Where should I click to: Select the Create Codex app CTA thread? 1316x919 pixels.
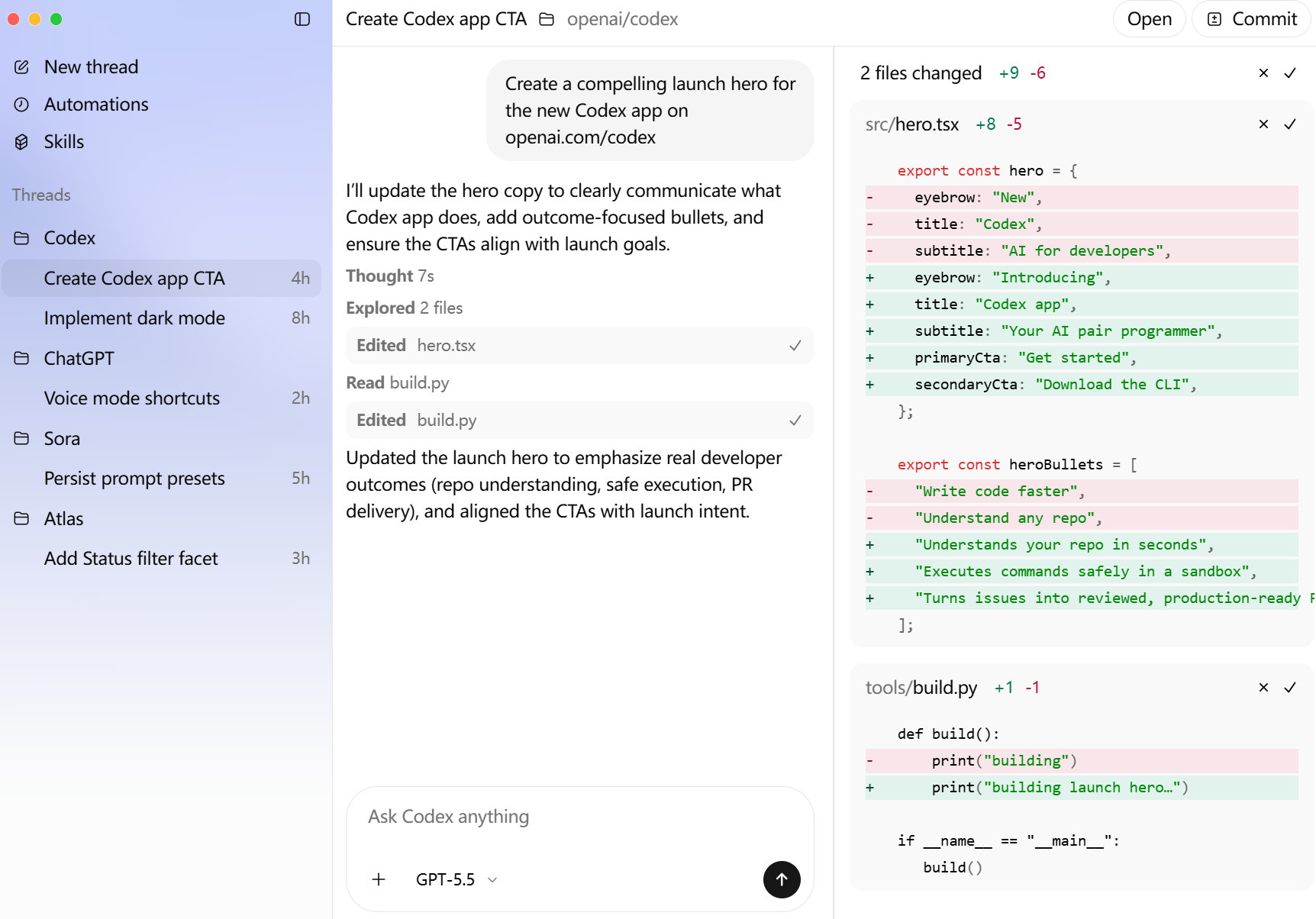tap(161, 278)
